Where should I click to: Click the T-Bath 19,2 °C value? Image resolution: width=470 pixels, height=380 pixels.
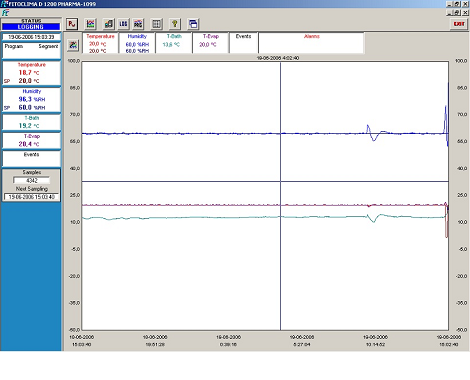[29, 126]
